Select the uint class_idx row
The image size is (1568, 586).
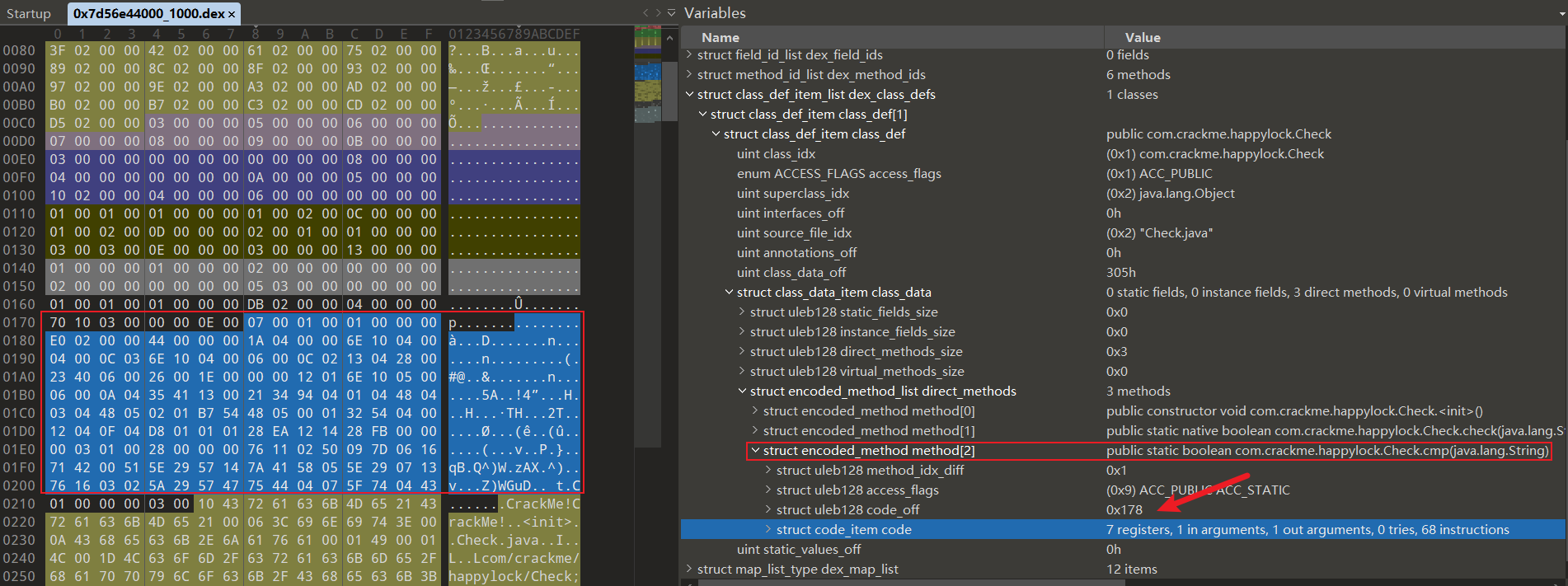tap(1123, 153)
